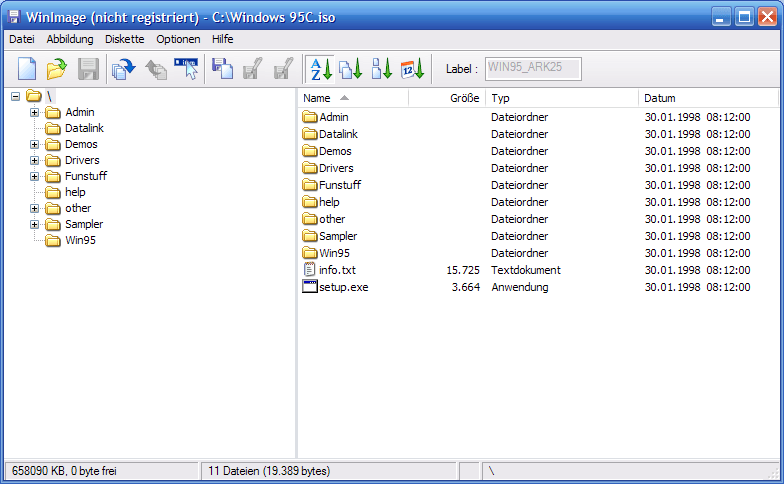
Task: Maximize the WinImage window
Action: coord(744,16)
